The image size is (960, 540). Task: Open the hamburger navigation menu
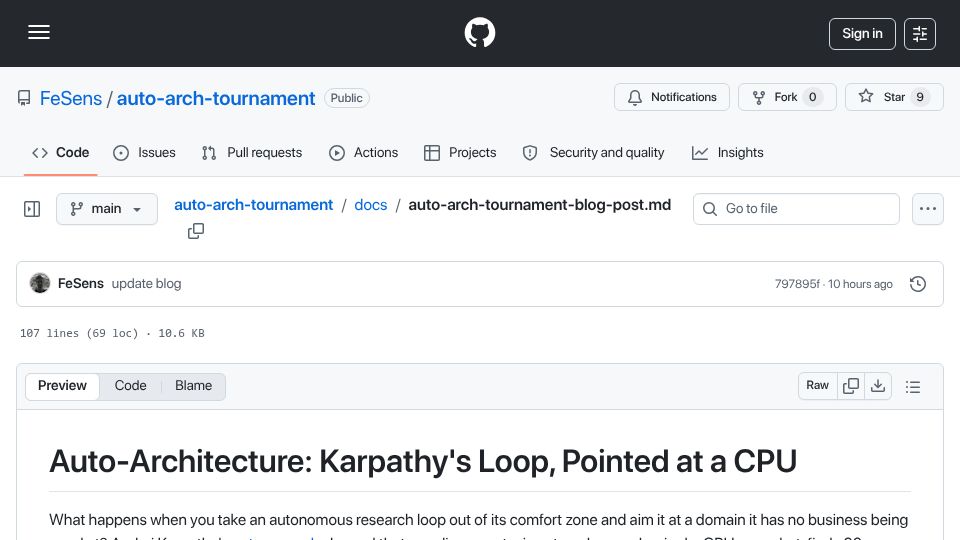click(39, 32)
